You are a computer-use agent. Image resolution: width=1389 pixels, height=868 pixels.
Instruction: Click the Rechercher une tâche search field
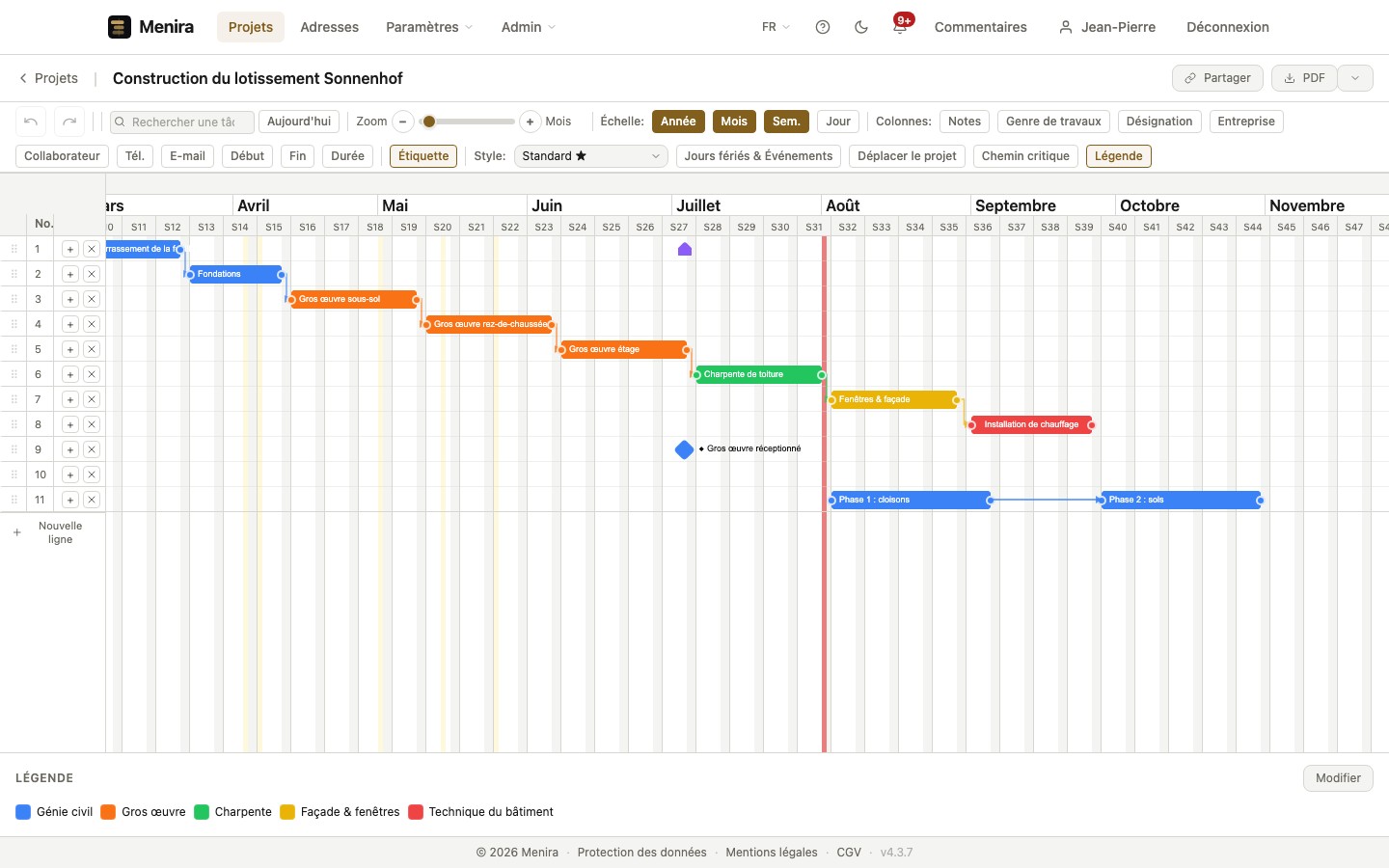[x=182, y=122]
